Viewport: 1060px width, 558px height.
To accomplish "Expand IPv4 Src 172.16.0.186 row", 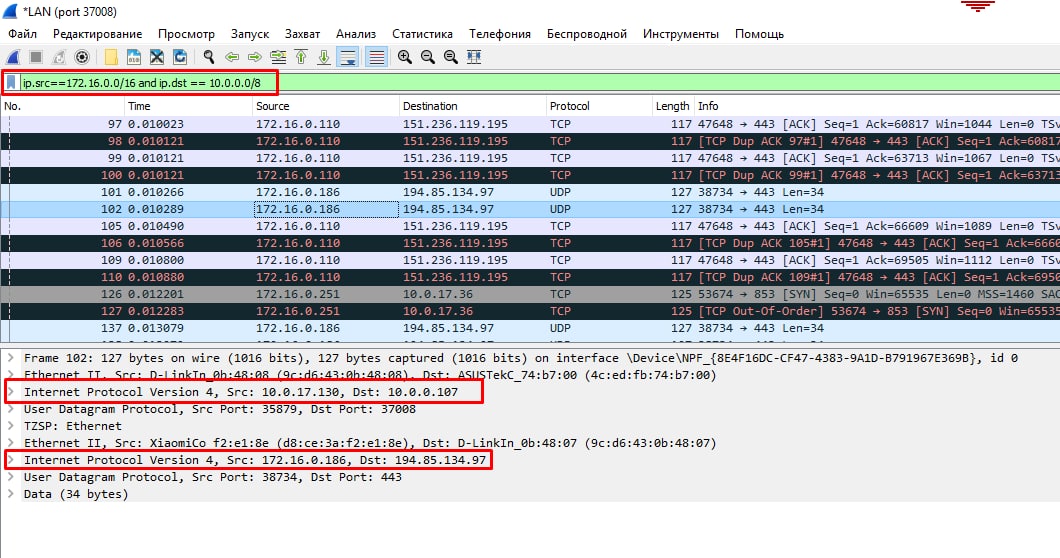I will pos(11,460).
